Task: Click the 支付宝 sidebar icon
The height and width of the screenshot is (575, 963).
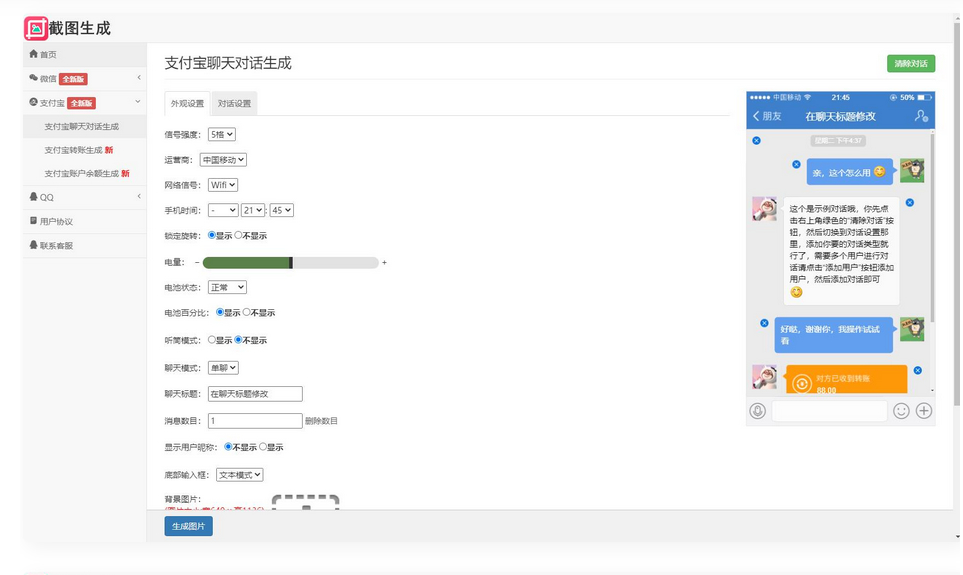Action: [x=33, y=102]
